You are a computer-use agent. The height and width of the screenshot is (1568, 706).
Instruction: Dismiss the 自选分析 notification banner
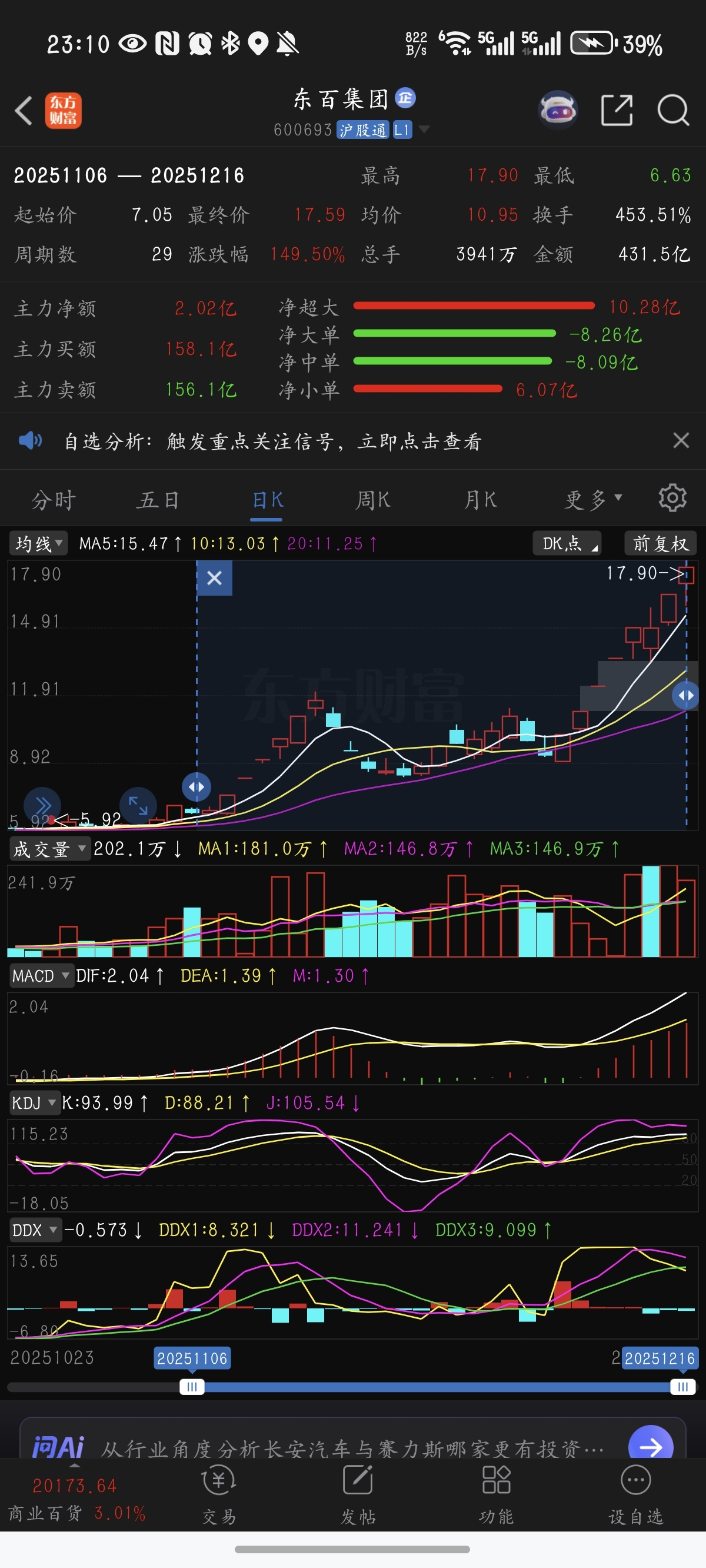pyautogui.click(x=681, y=440)
